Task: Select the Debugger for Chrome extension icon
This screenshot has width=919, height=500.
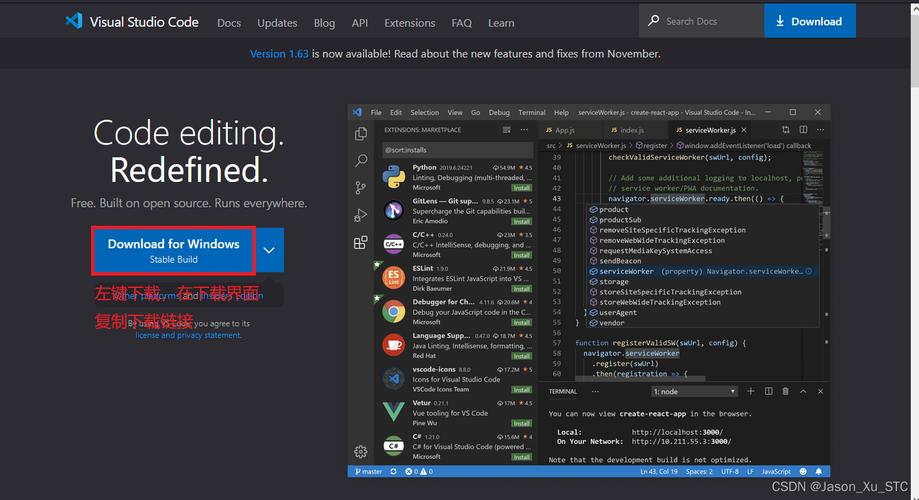Action: tap(393, 311)
